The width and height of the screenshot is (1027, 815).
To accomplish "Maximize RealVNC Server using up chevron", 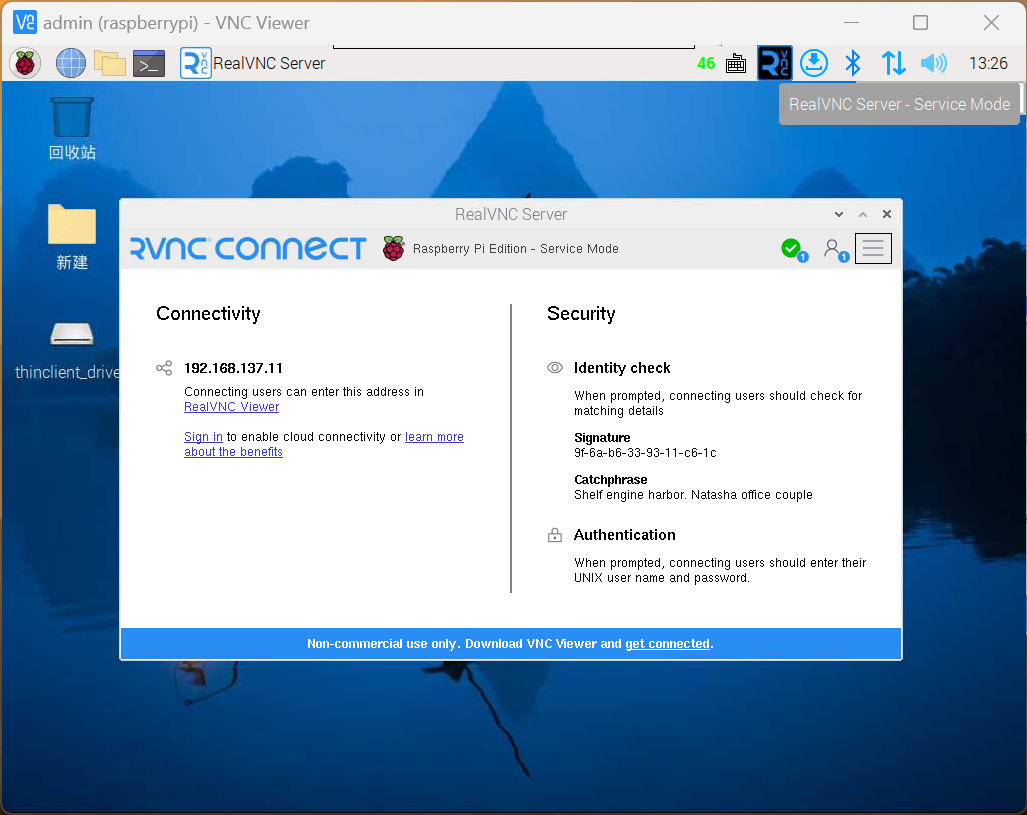I will click(863, 214).
